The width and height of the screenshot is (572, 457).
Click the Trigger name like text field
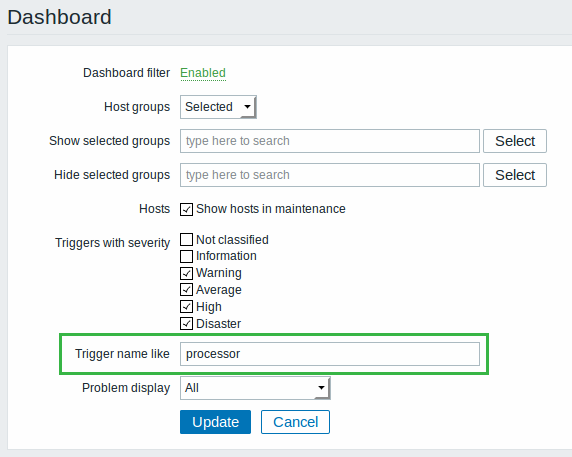pos(330,354)
